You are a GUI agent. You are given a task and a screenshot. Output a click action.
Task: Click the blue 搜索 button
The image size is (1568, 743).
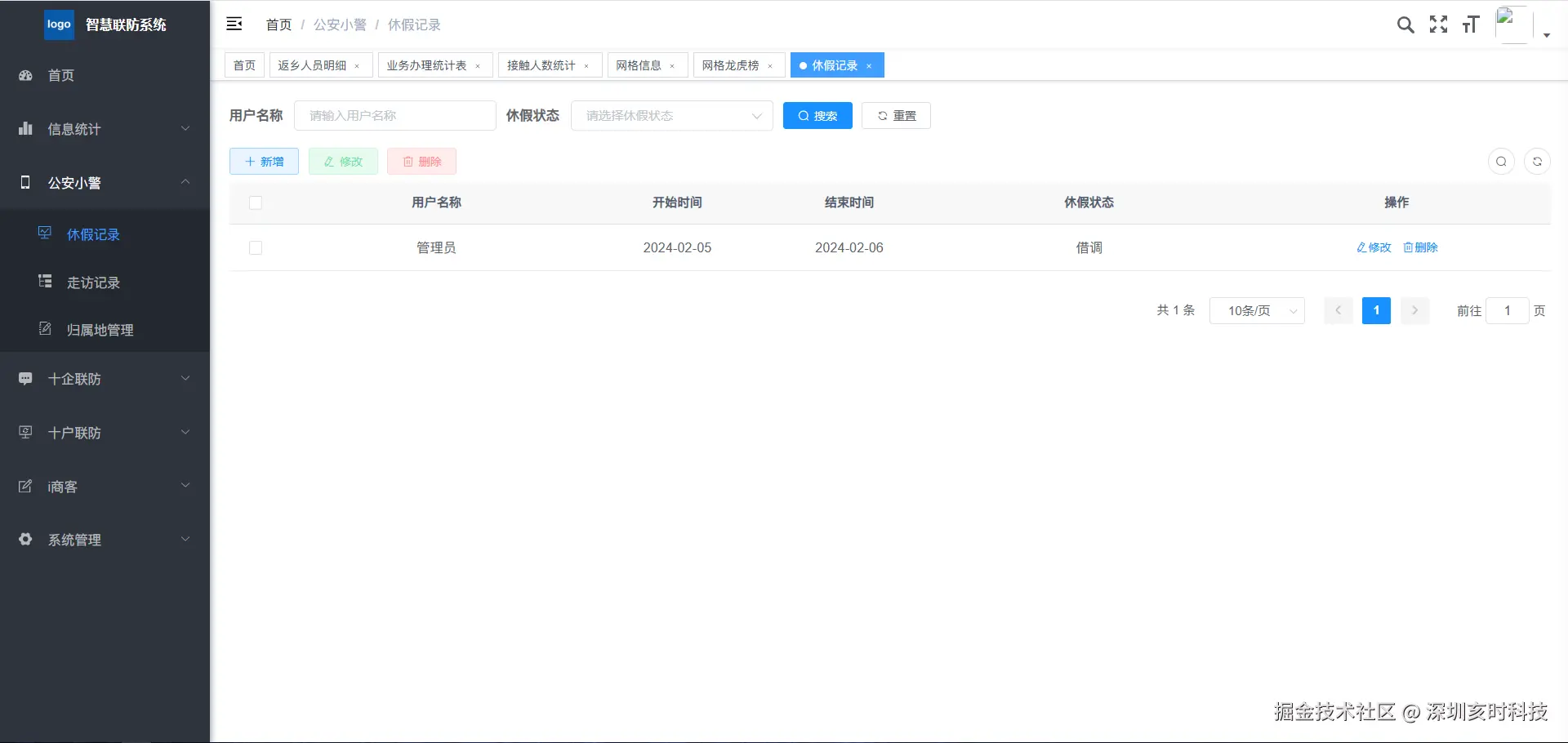(x=817, y=116)
